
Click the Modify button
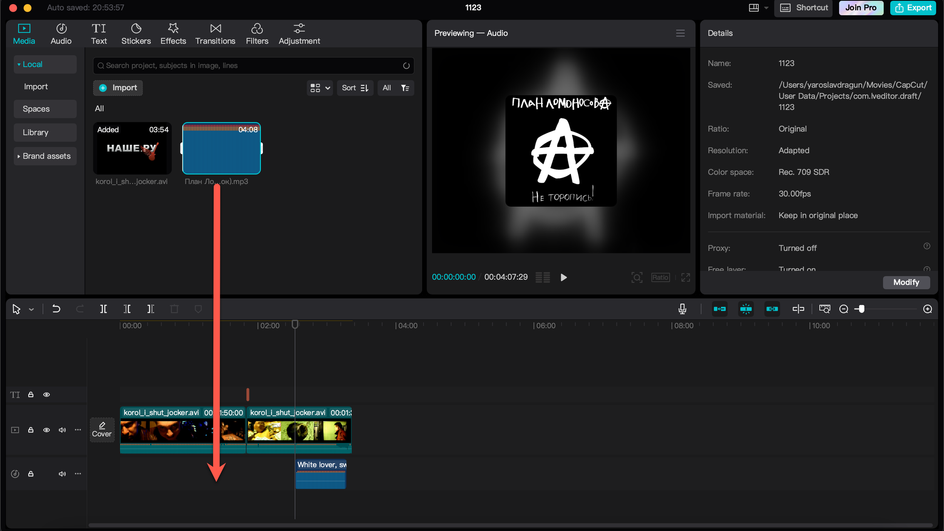pyautogui.click(x=906, y=282)
